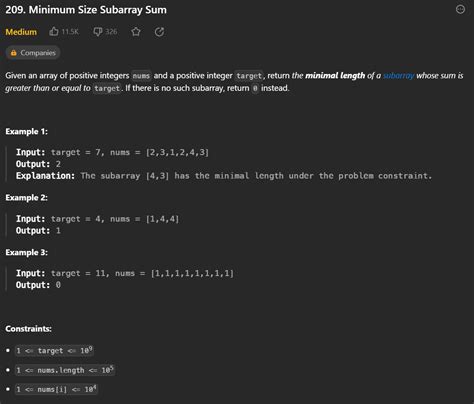This screenshot has width=474, height=404.
Task: Star this problem as favorite
Action: point(136,32)
